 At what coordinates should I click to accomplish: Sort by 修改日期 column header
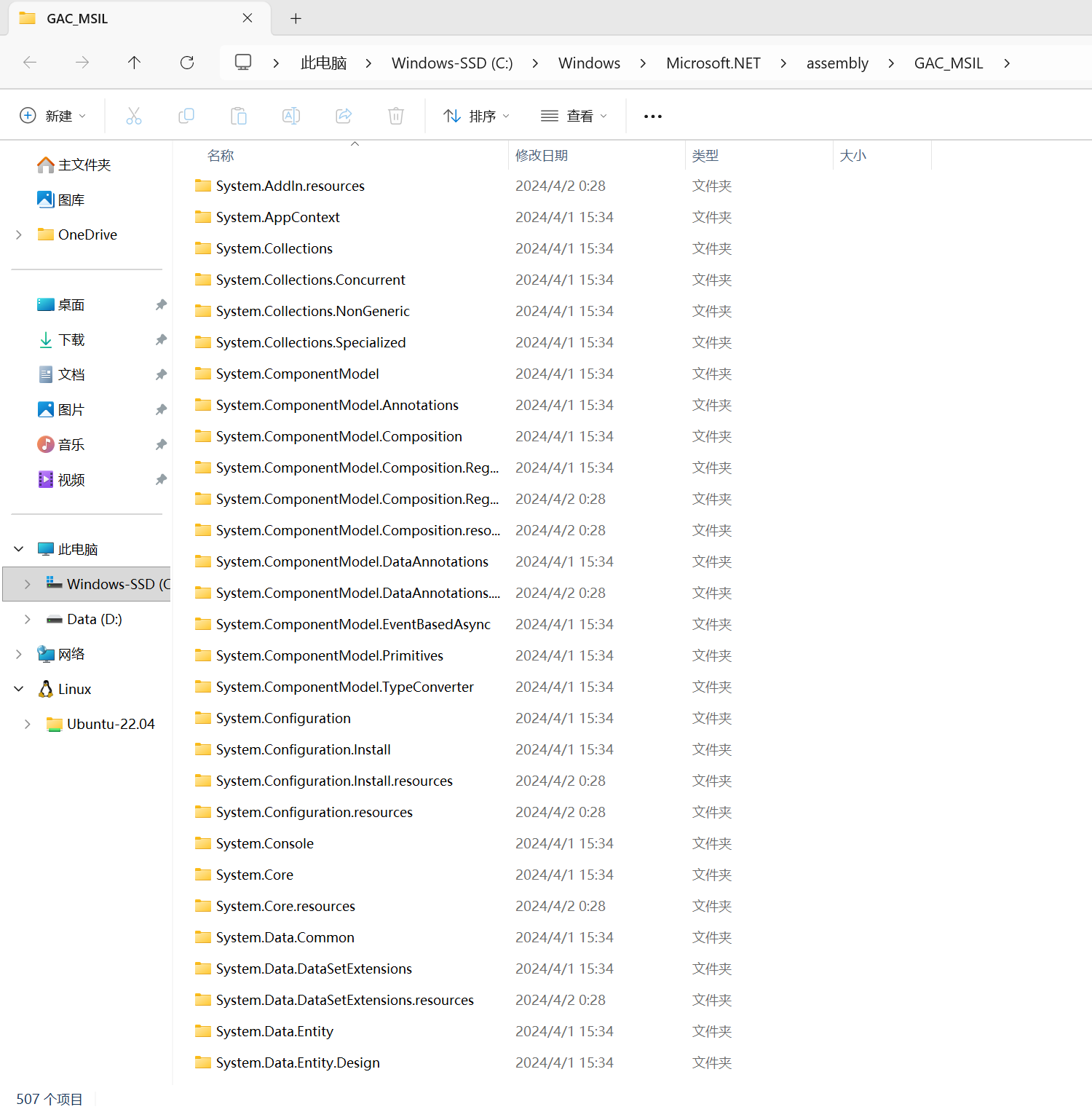542,156
